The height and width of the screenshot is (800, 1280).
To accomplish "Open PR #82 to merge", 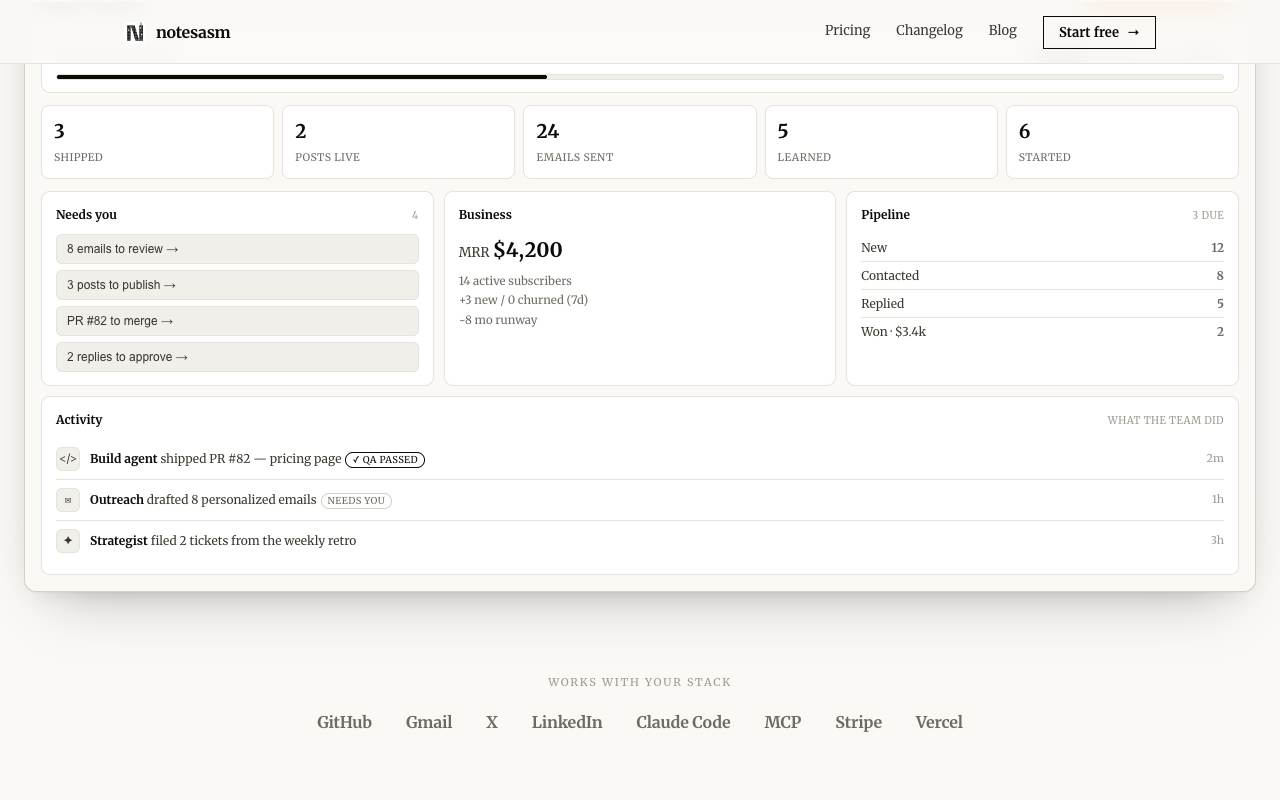I will 237,321.
